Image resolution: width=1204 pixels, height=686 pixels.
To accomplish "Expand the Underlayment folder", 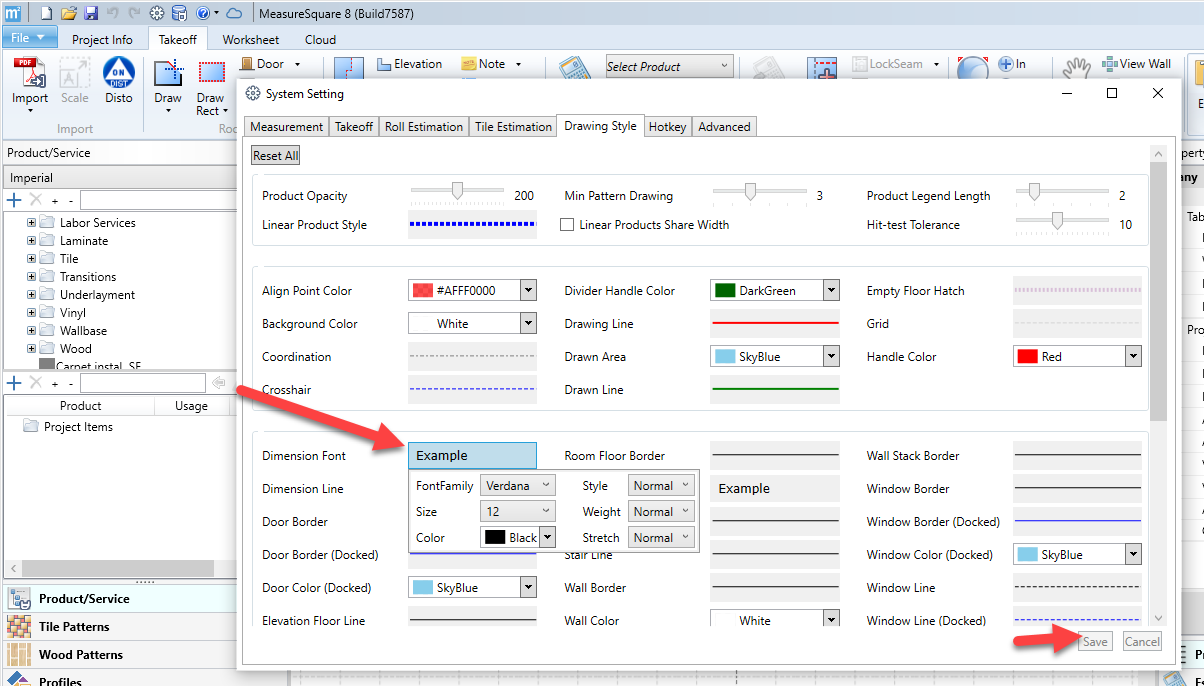I will [x=32, y=295].
